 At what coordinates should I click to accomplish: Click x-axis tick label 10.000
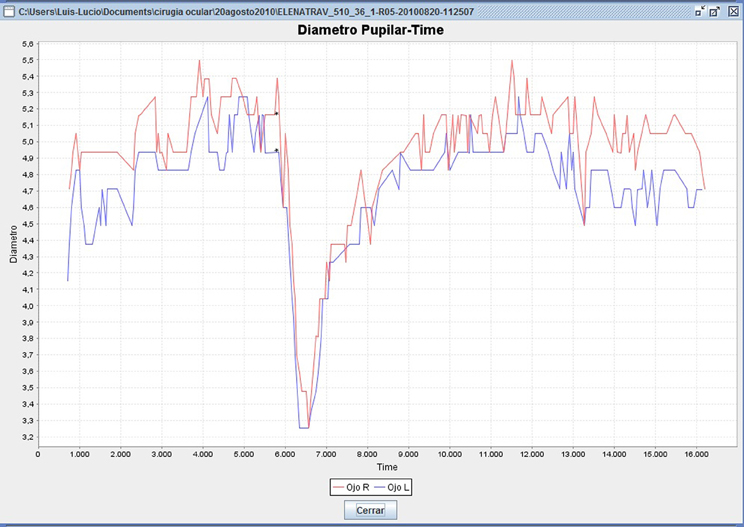coord(449,454)
